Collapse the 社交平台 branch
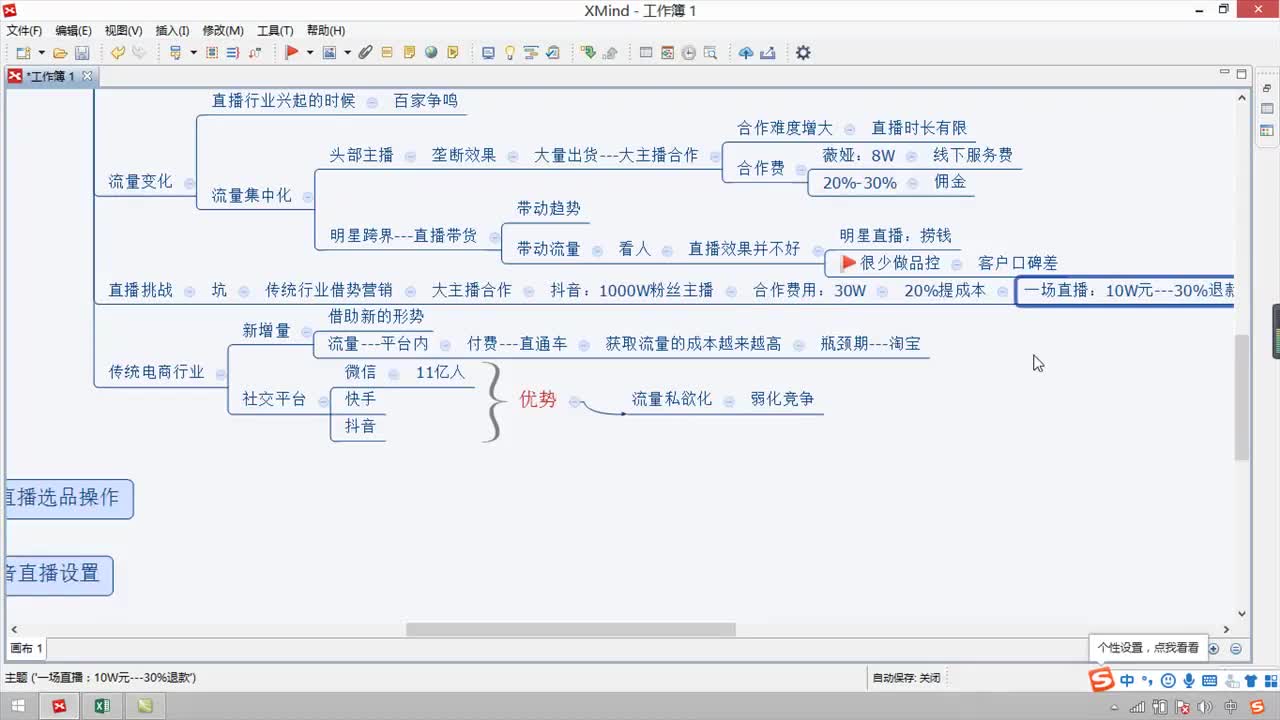The image size is (1280, 720). tap(323, 399)
